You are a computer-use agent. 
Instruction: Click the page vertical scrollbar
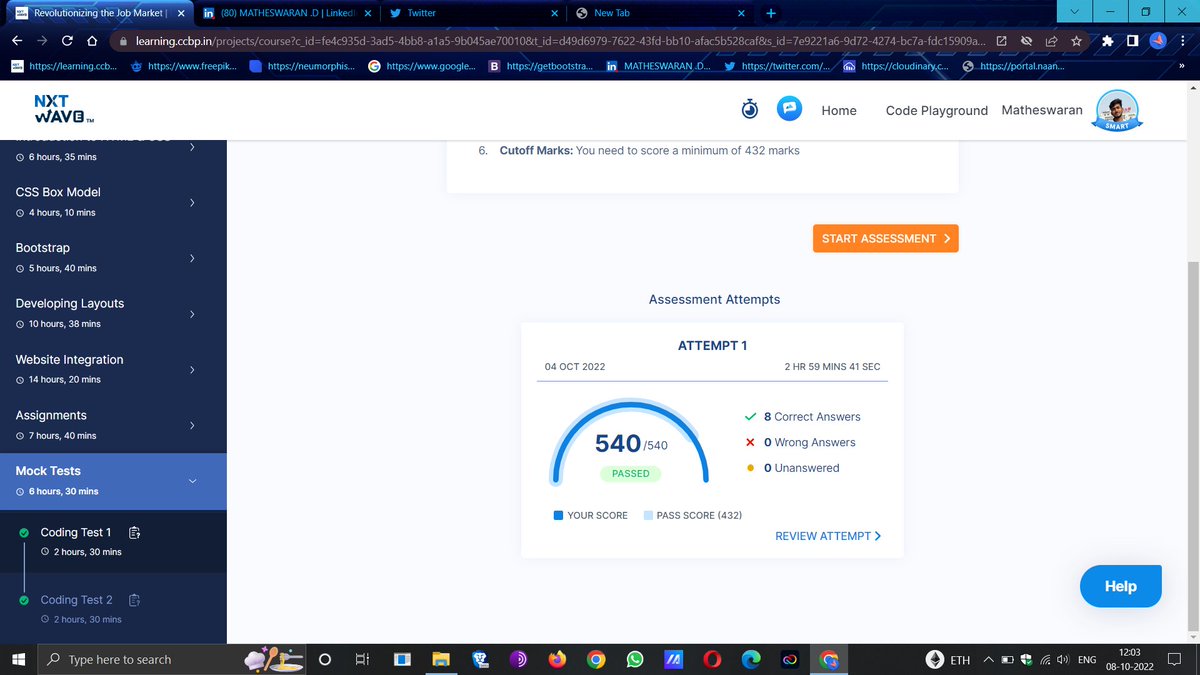1191,447
